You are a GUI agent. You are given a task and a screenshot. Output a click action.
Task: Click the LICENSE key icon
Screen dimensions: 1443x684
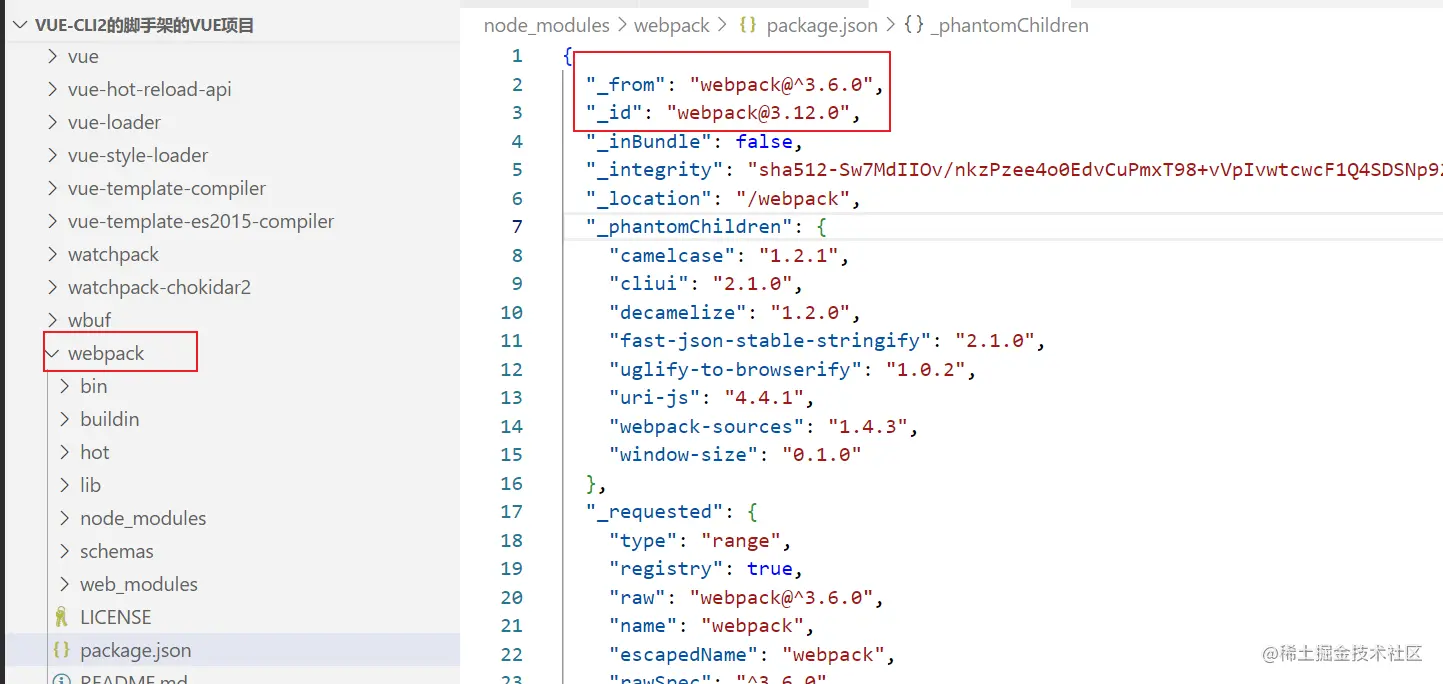point(61,618)
